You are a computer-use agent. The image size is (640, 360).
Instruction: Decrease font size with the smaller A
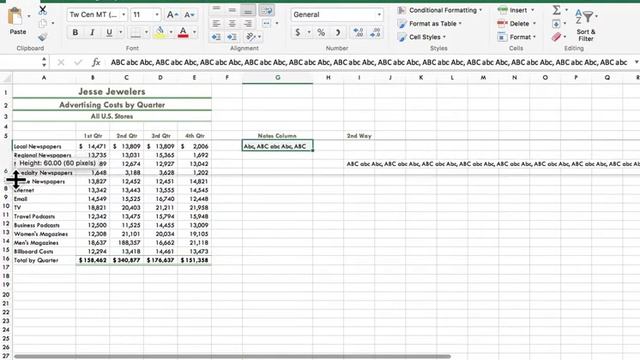pyautogui.click(x=188, y=15)
